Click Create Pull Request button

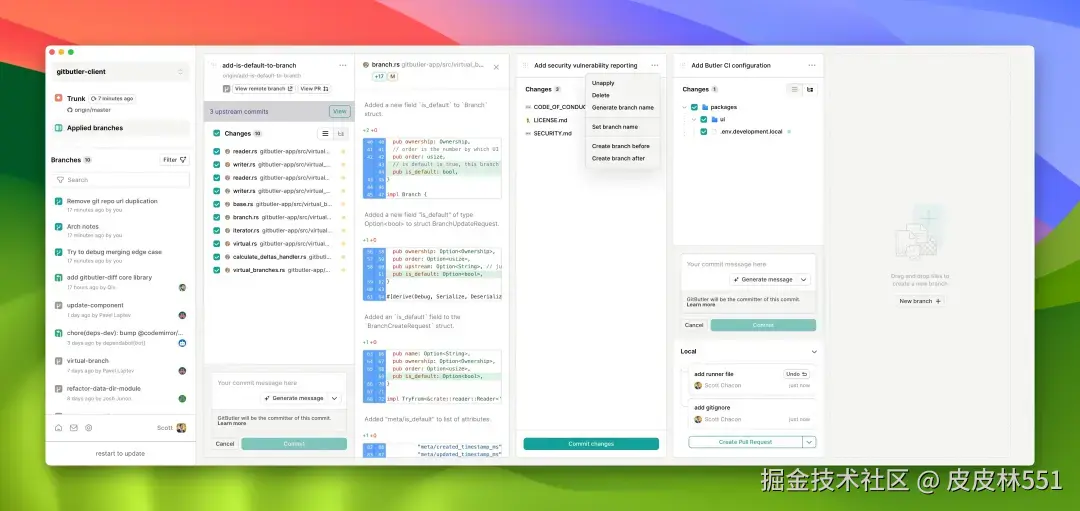745,442
